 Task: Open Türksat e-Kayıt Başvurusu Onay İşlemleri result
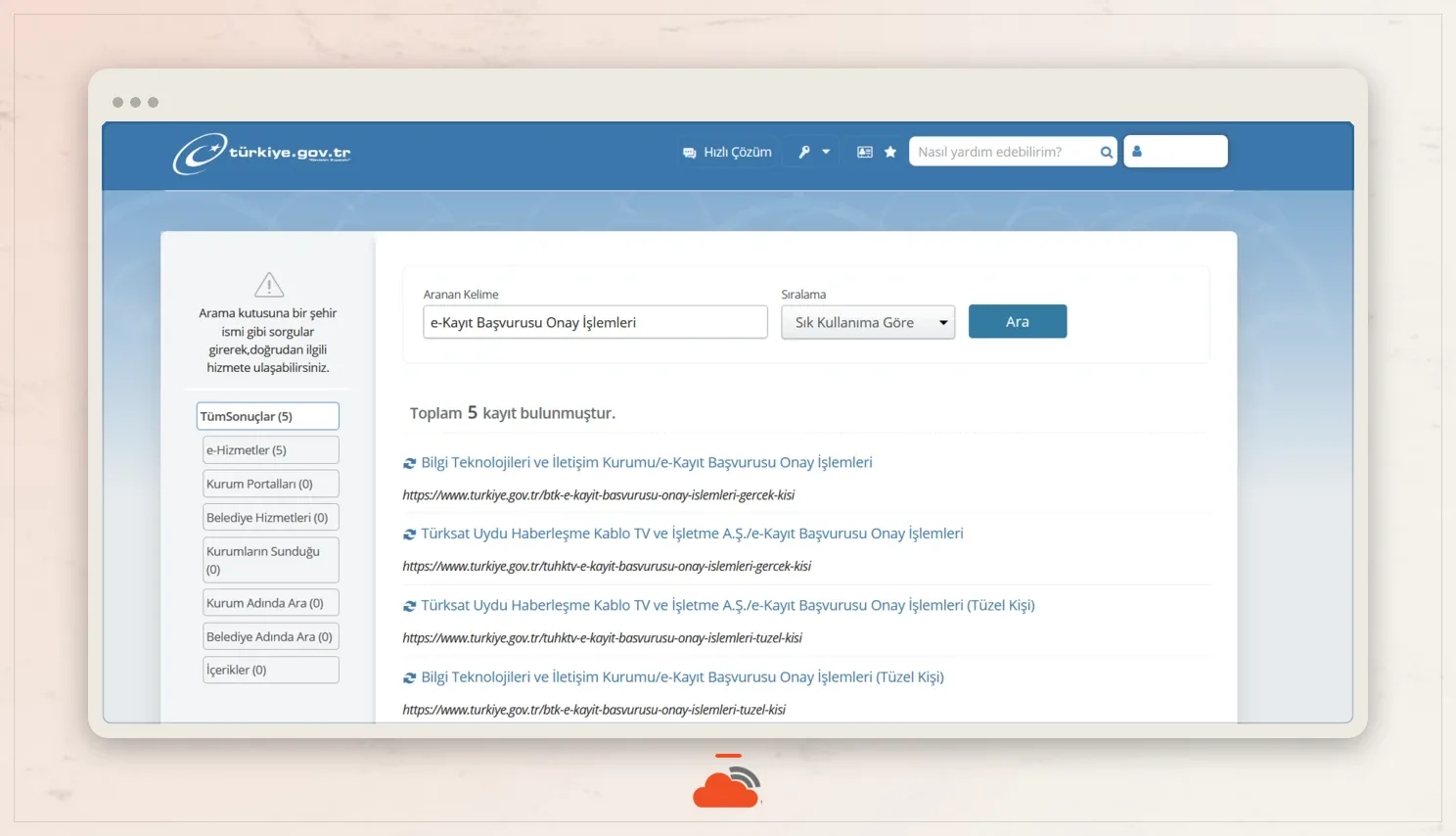(x=692, y=534)
